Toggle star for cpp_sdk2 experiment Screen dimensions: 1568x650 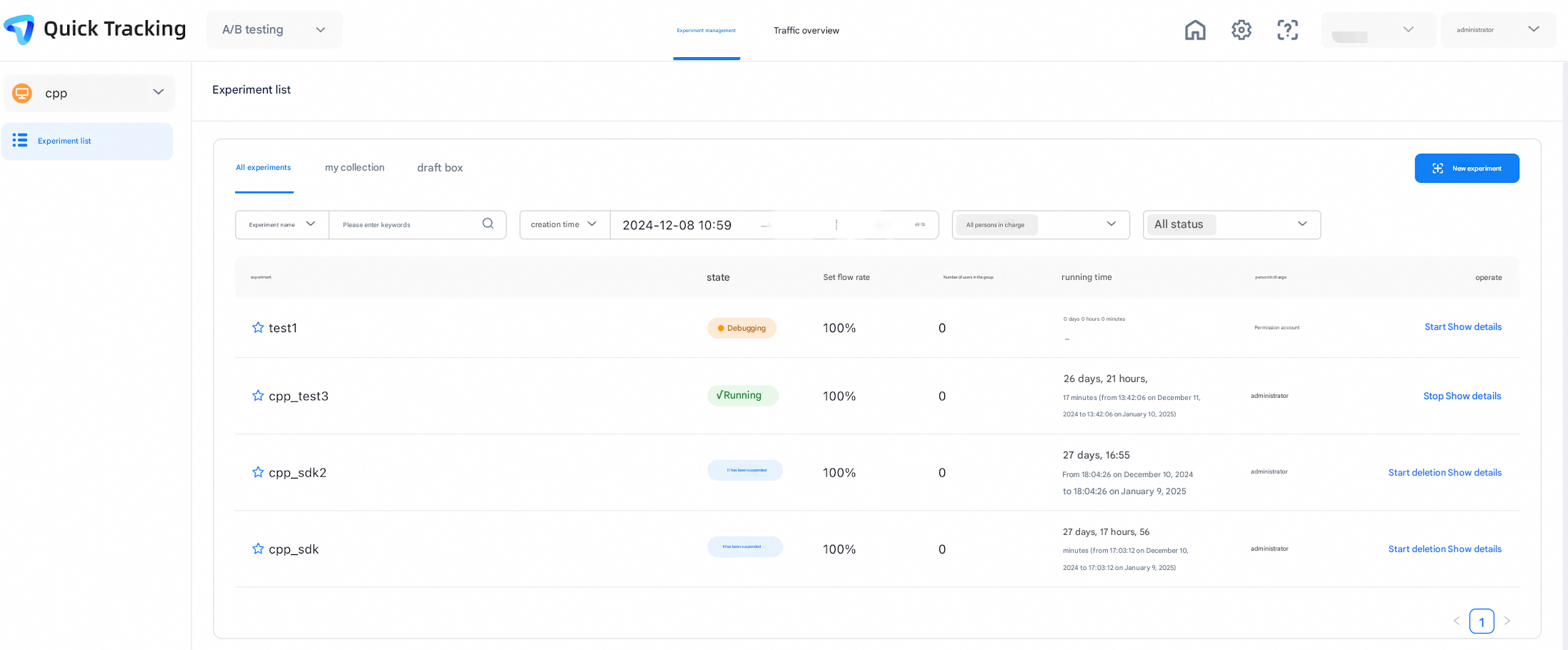pos(258,472)
